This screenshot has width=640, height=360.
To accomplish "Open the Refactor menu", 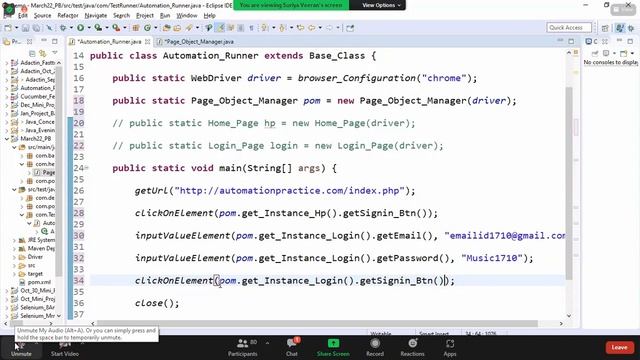I will [68, 16].
